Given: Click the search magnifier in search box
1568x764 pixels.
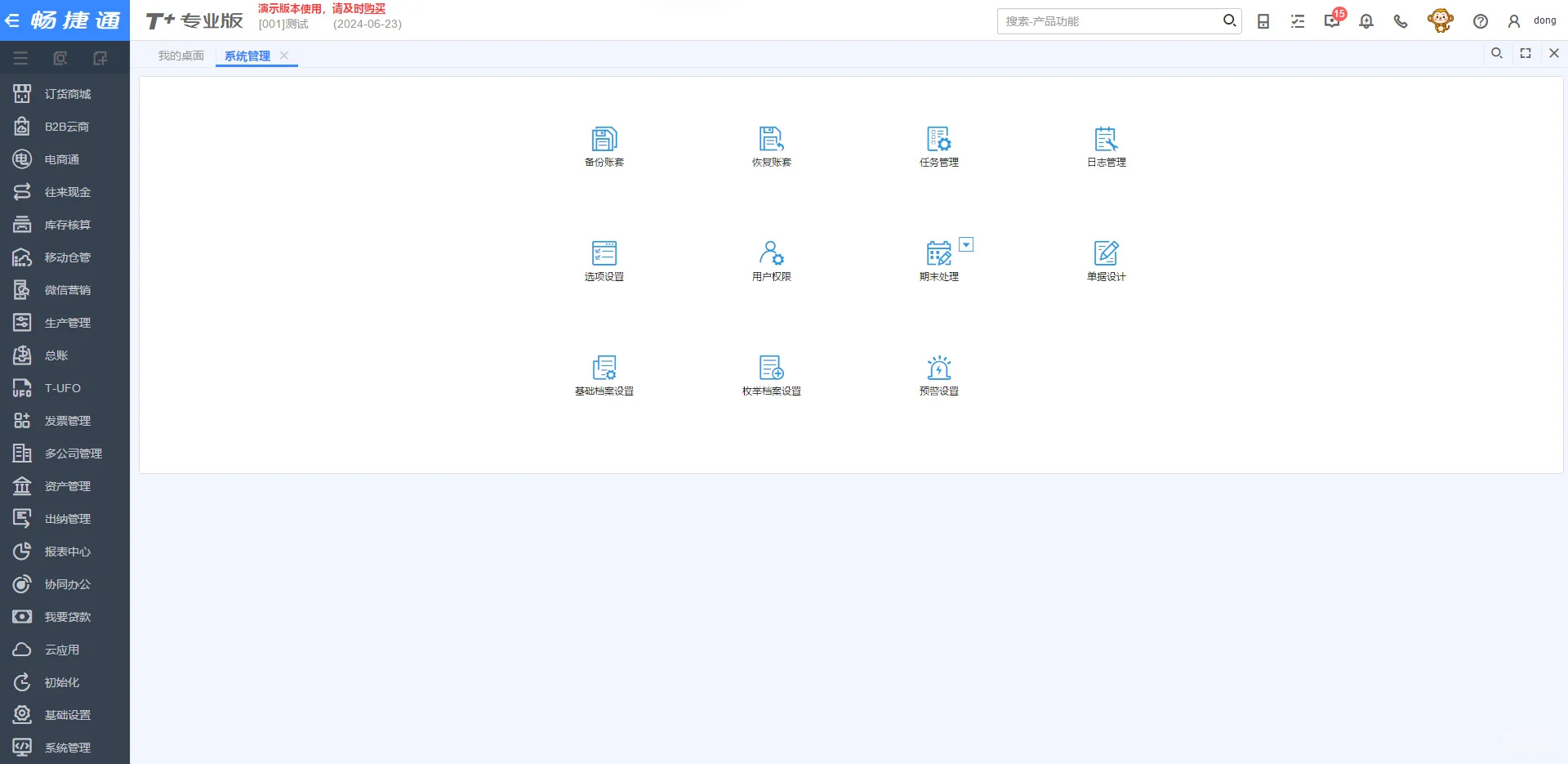Looking at the screenshot, I should [1229, 20].
